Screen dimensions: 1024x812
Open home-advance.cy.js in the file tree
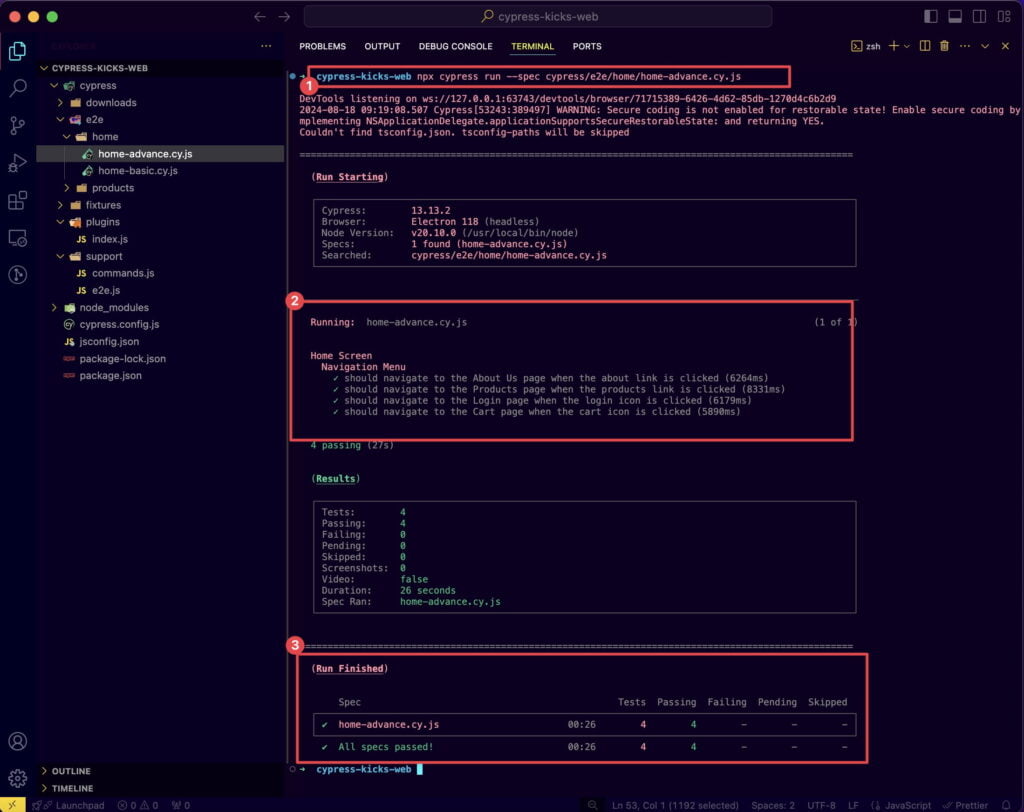(160, 154)
